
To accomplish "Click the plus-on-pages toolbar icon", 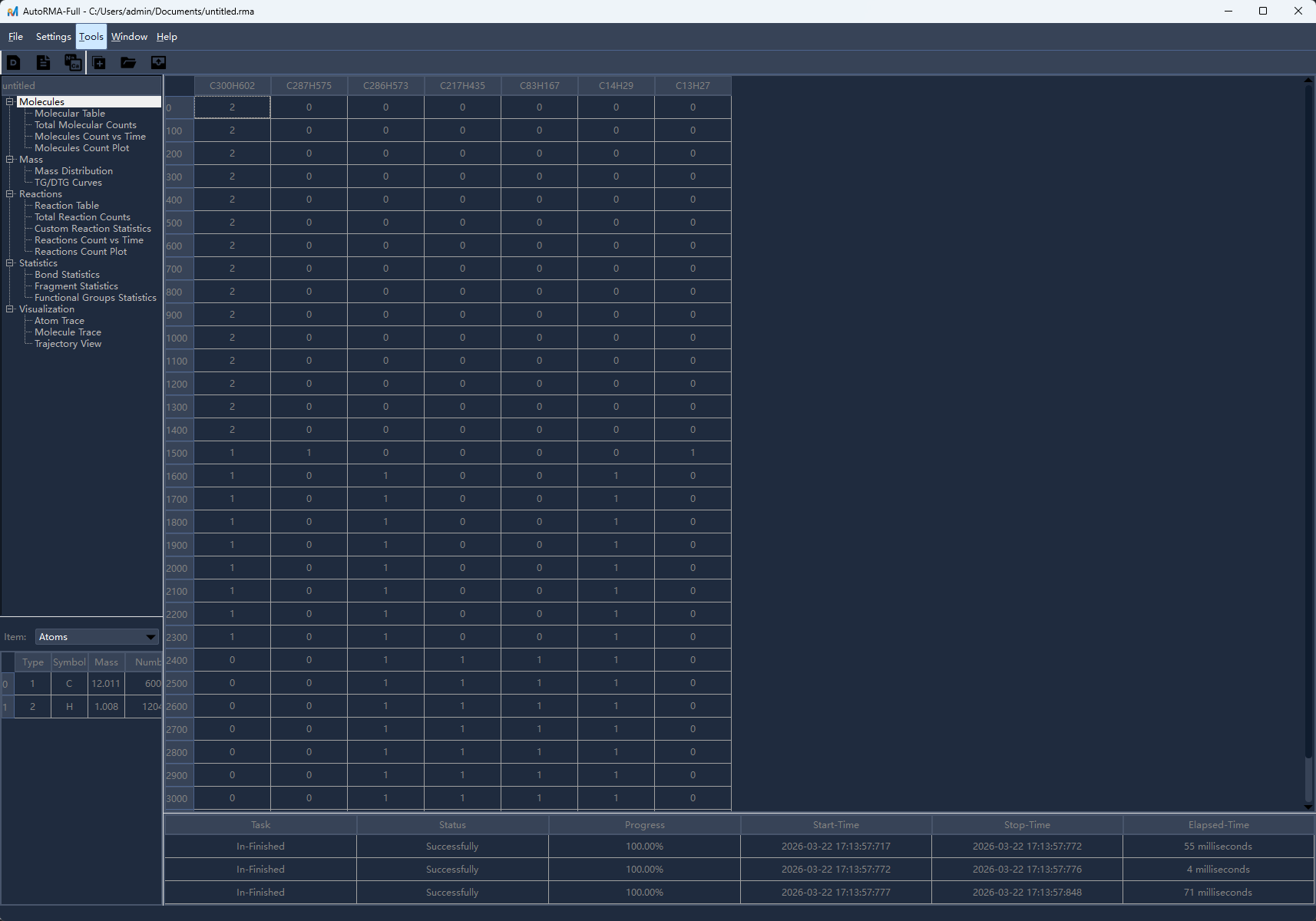I will tap(99, 63).
